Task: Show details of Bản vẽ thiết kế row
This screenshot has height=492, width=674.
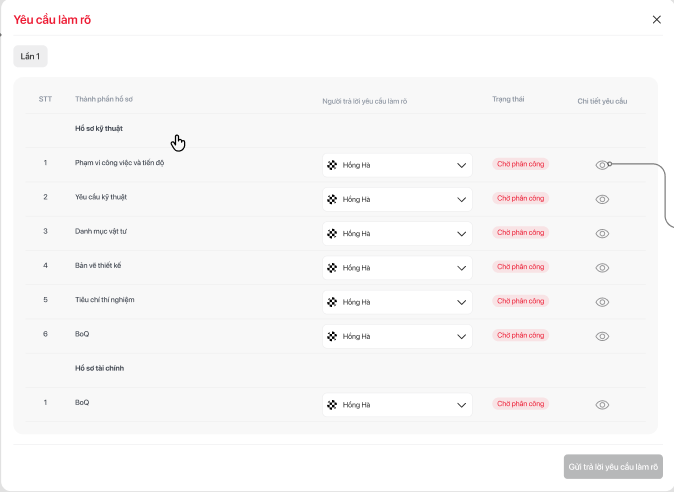Action: pyautogui.click(x=602, y=268)
